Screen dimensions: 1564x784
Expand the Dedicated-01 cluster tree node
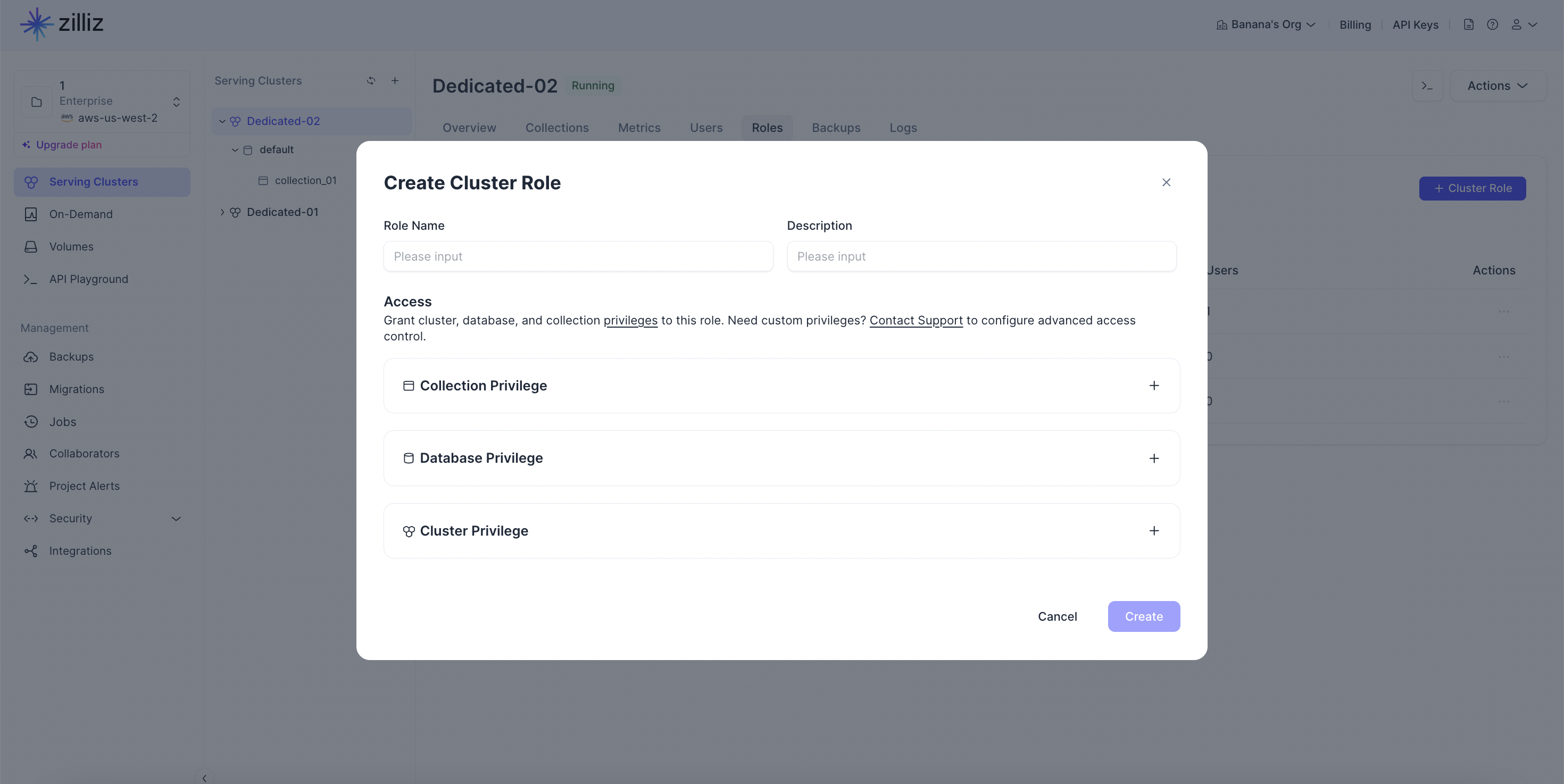click(222, 212)
